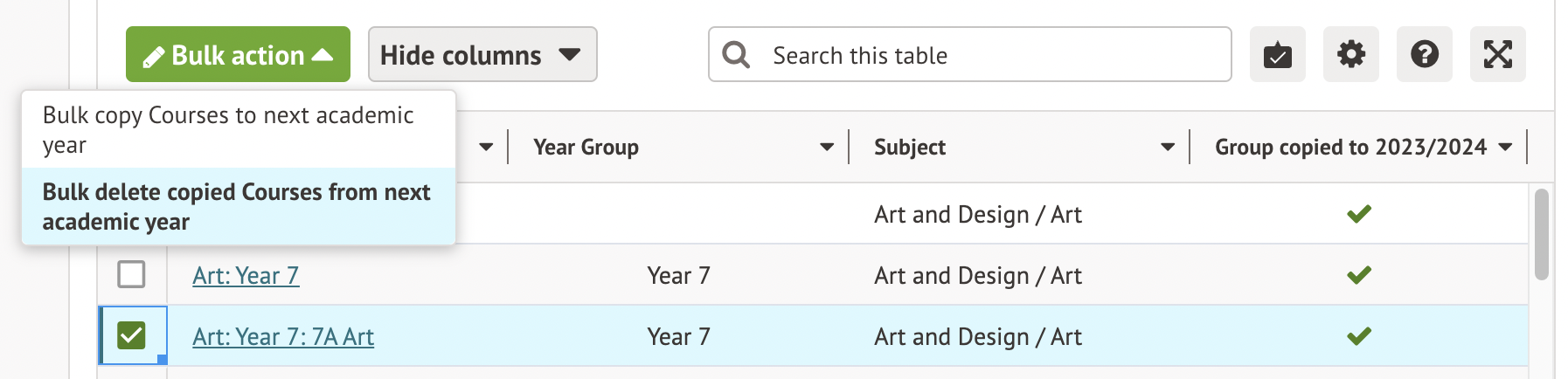
Task: Click green tick in the first row
Action: click(x=1358, y=214)
